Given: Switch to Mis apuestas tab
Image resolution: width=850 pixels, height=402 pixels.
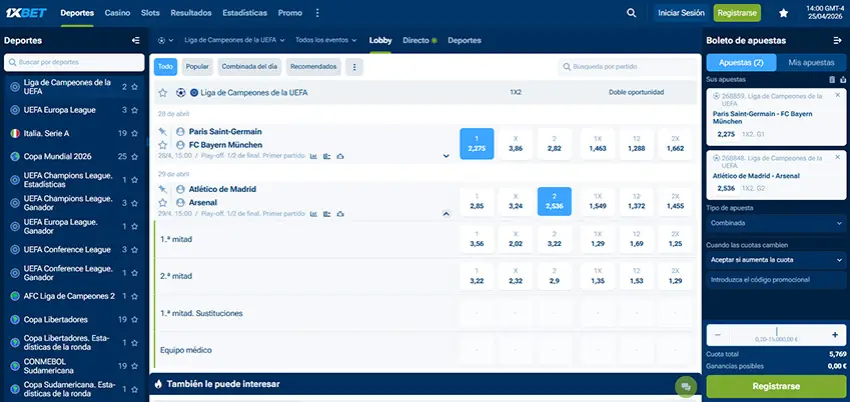Looking at the screenshot, I should [x=811, y=63].
